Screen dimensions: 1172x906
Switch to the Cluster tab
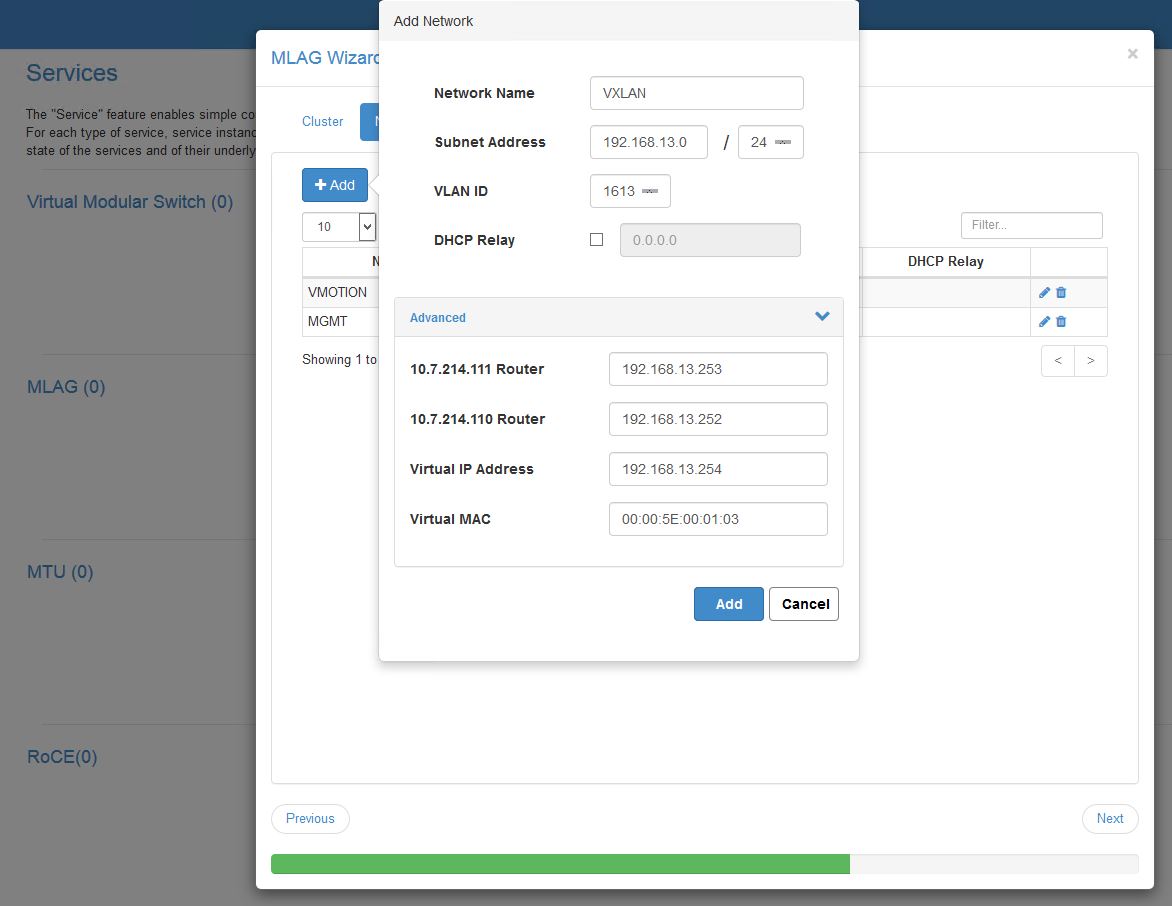tap(322, 122)
